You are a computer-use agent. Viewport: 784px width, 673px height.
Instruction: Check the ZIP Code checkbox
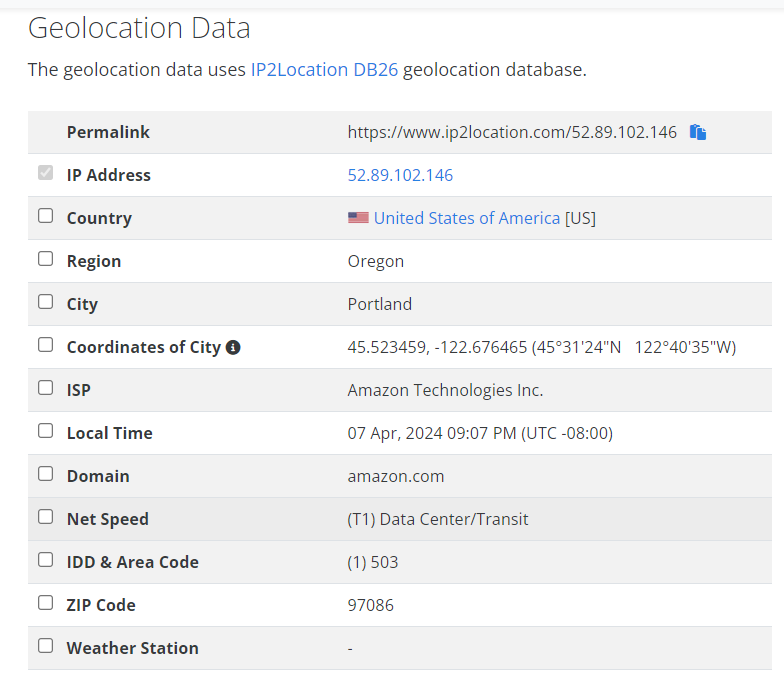pos(46,603)
